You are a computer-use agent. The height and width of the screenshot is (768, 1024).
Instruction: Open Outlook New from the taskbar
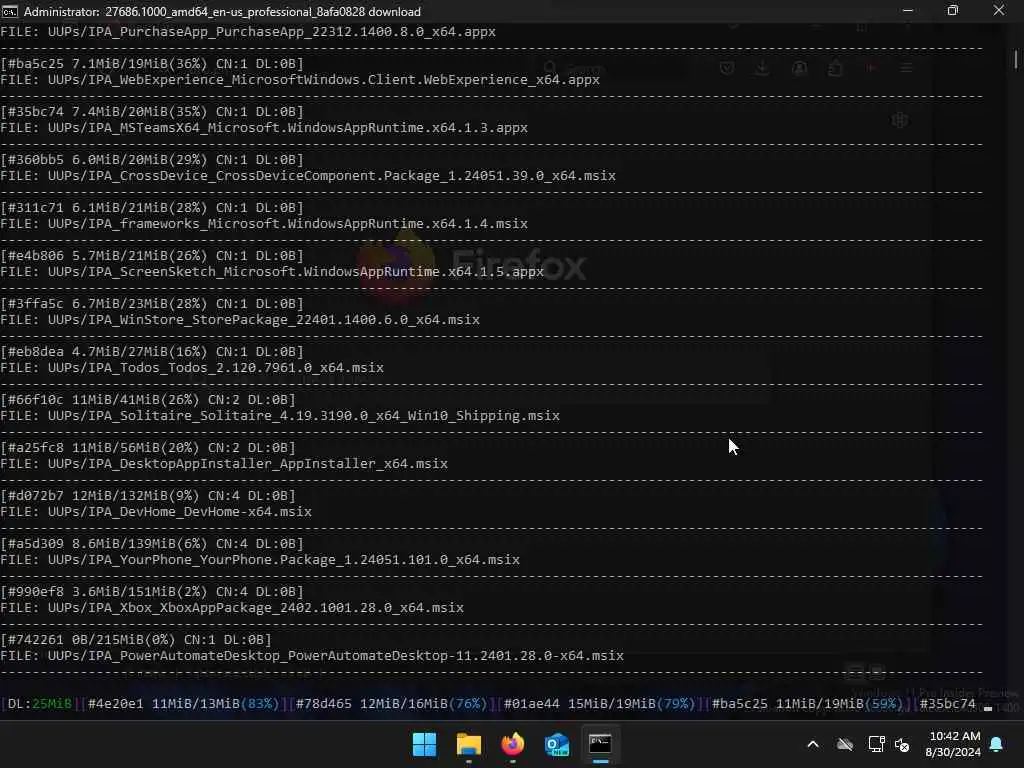557,744
